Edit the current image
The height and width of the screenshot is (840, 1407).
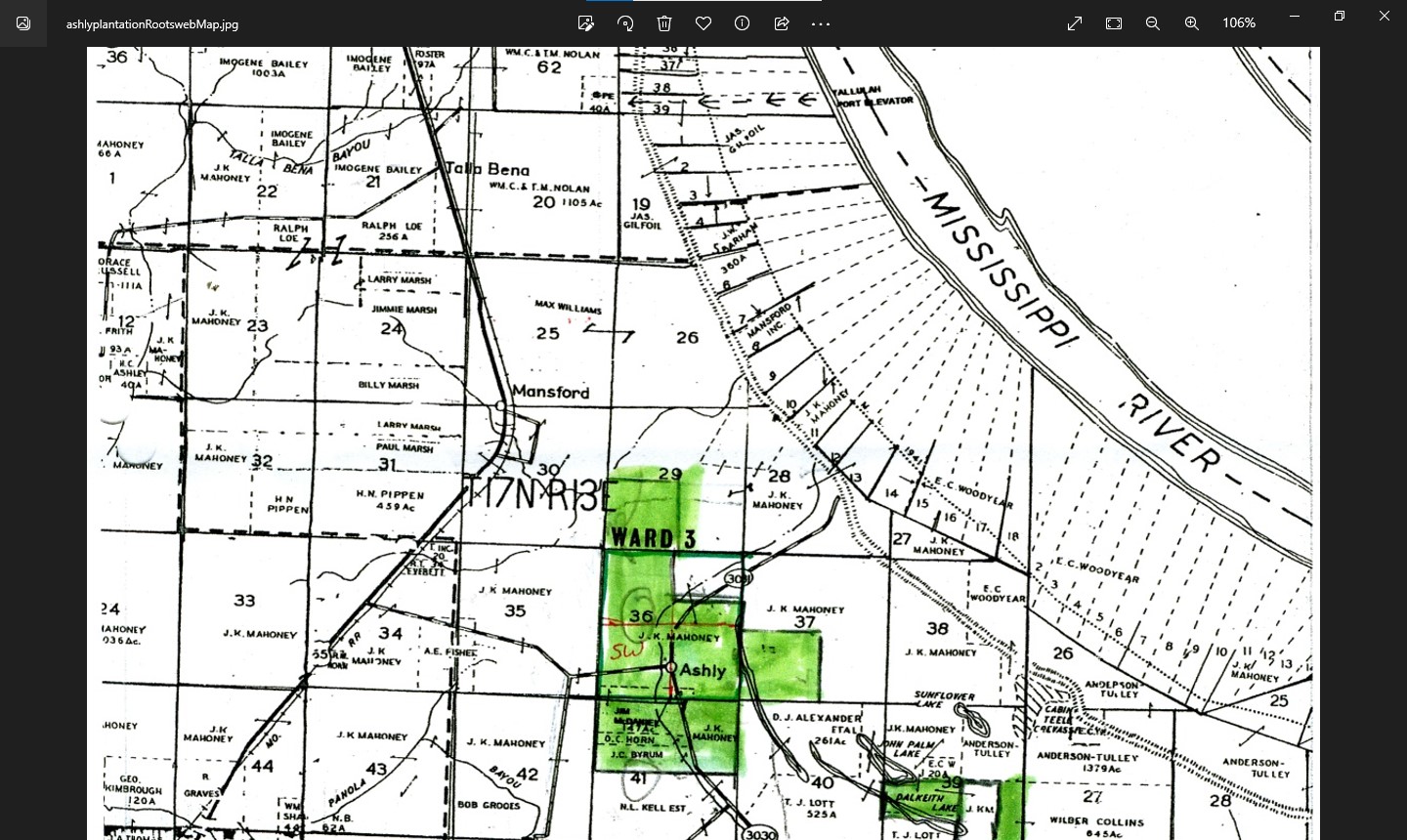point(586,23)
